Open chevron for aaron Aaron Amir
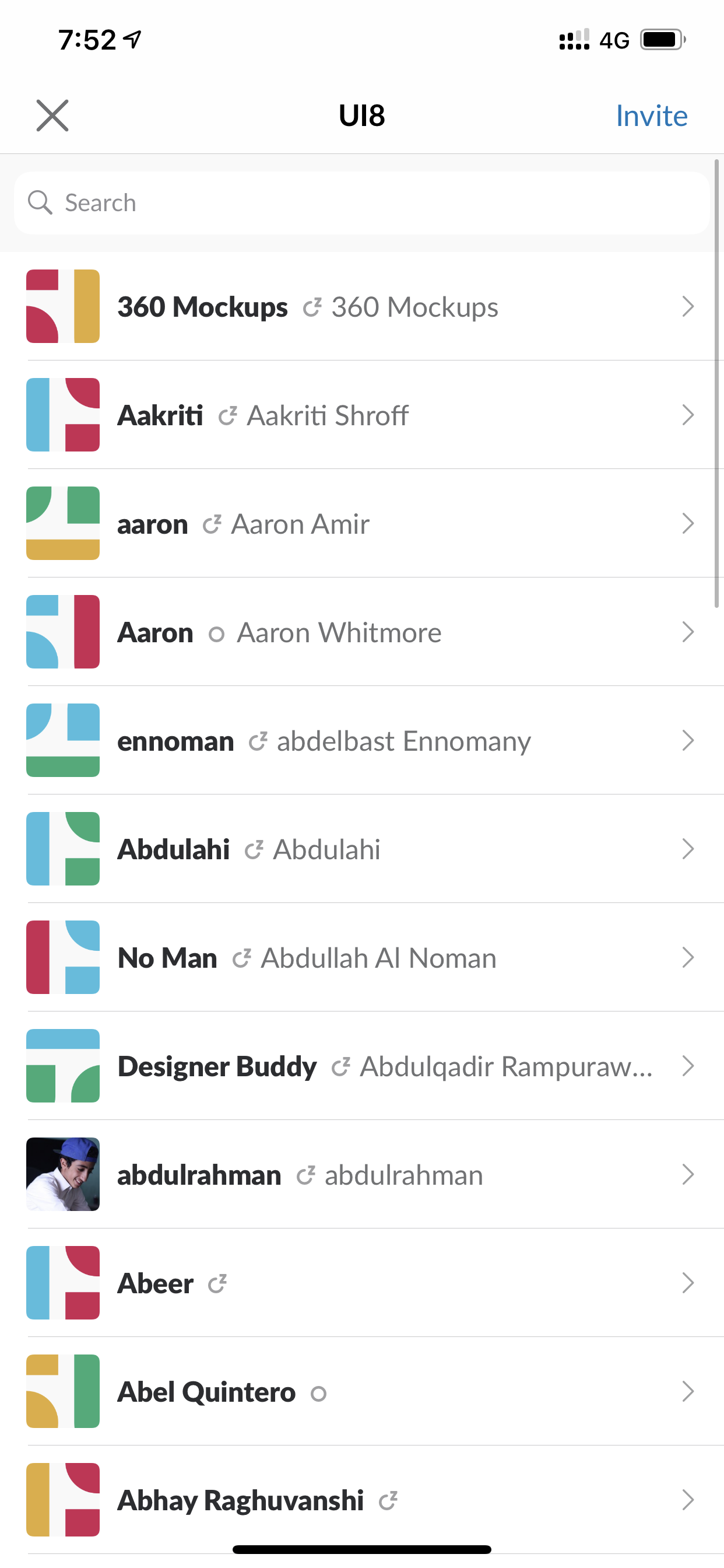Image resolution: width=724 pixels, height=1568 pixels. [x=688, y=523]
